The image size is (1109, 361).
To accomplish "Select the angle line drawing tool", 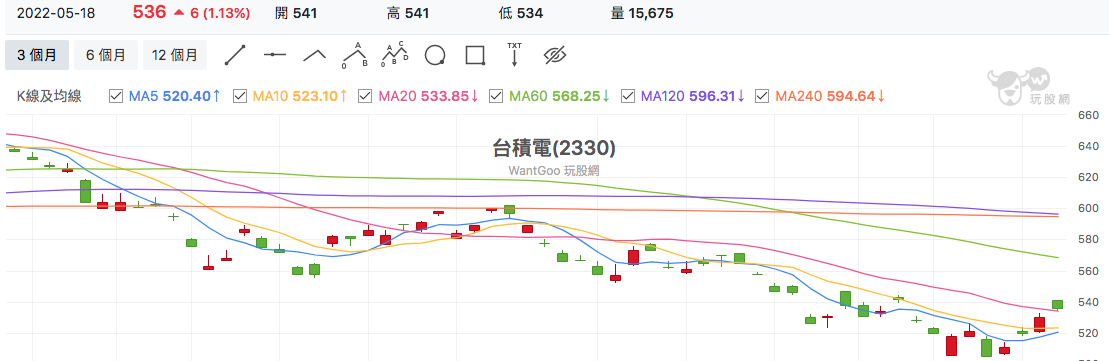I will click(x=315, y=55).
